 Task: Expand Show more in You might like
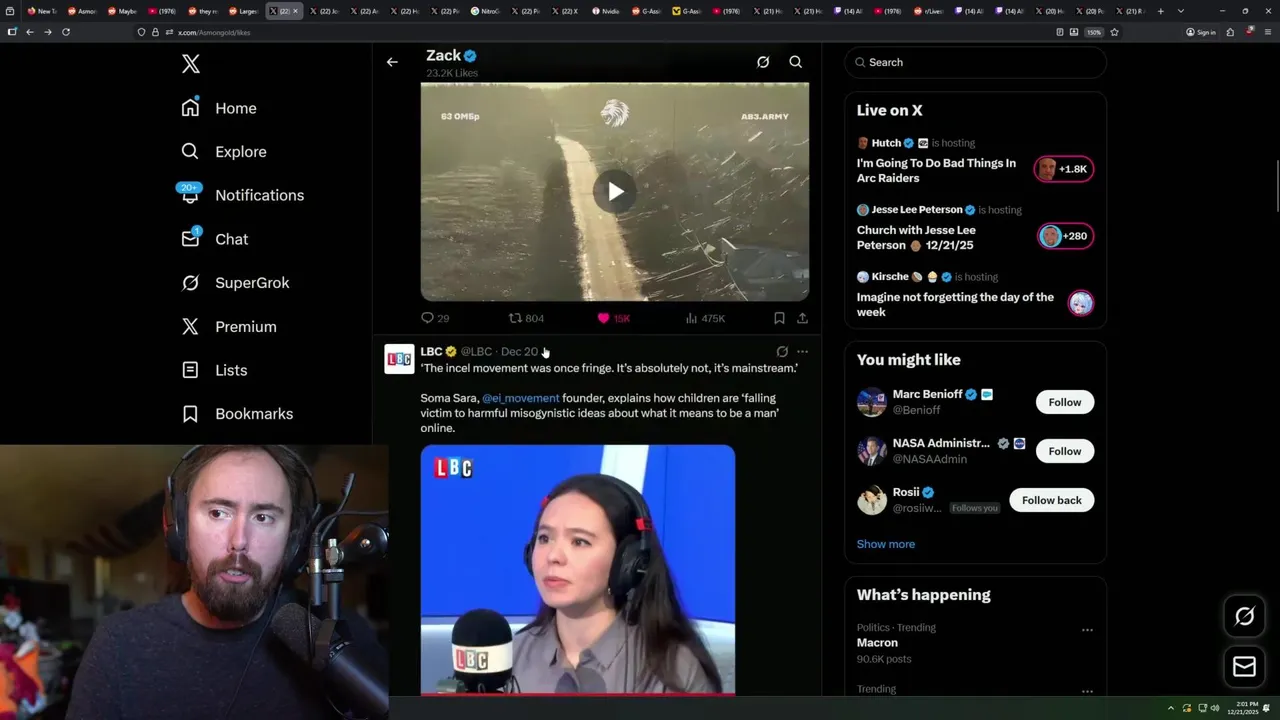click(886, 544)
